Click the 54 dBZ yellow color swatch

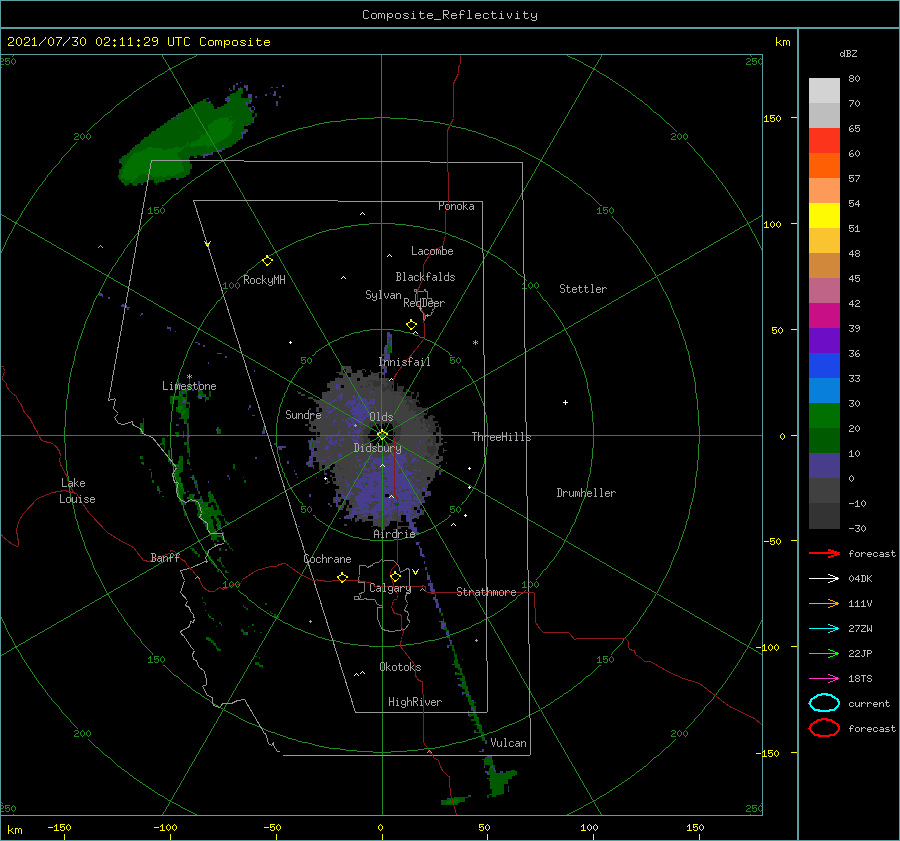[824, 215]
